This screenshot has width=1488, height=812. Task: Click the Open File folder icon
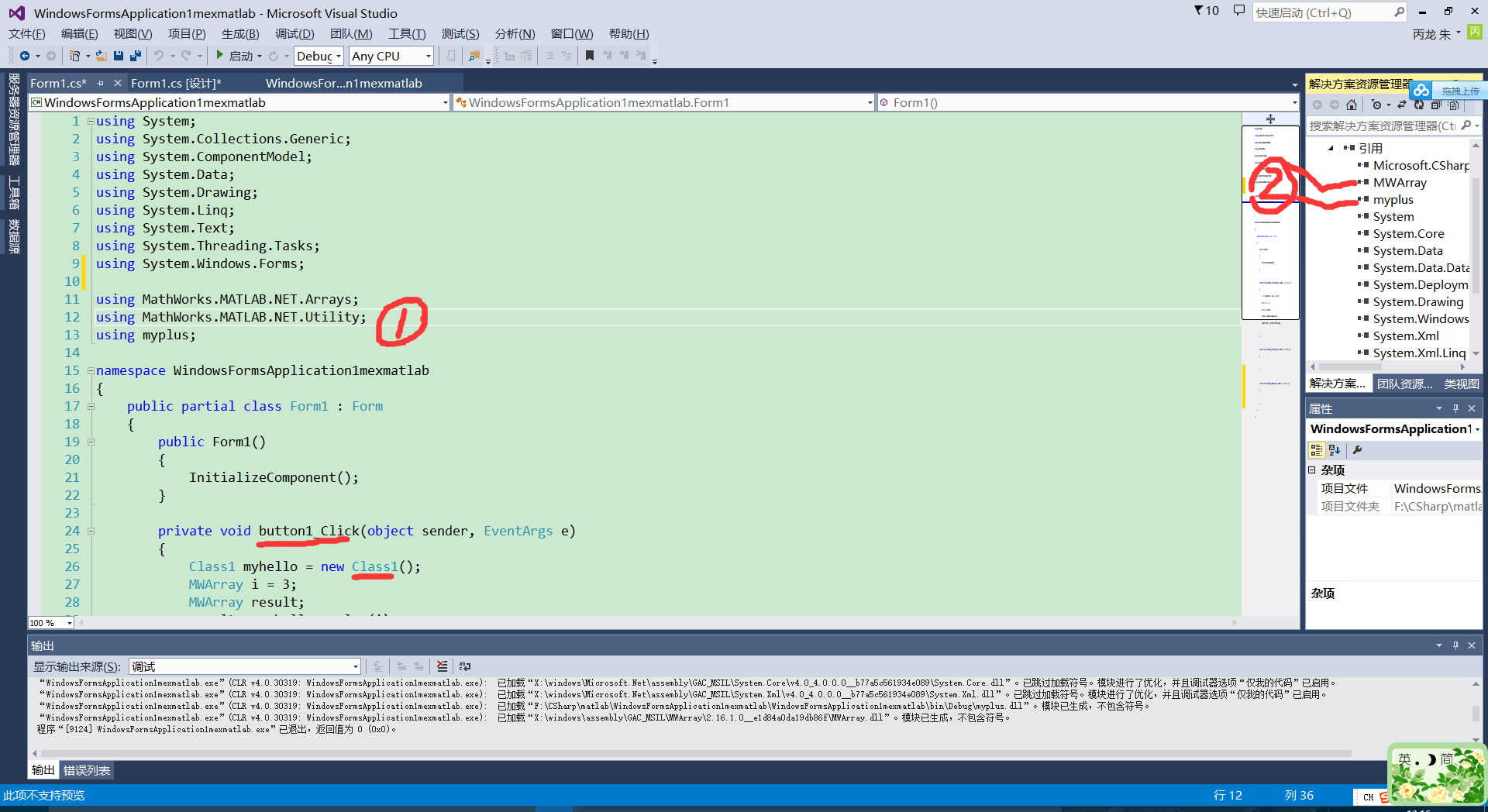[x=101, y=56]
